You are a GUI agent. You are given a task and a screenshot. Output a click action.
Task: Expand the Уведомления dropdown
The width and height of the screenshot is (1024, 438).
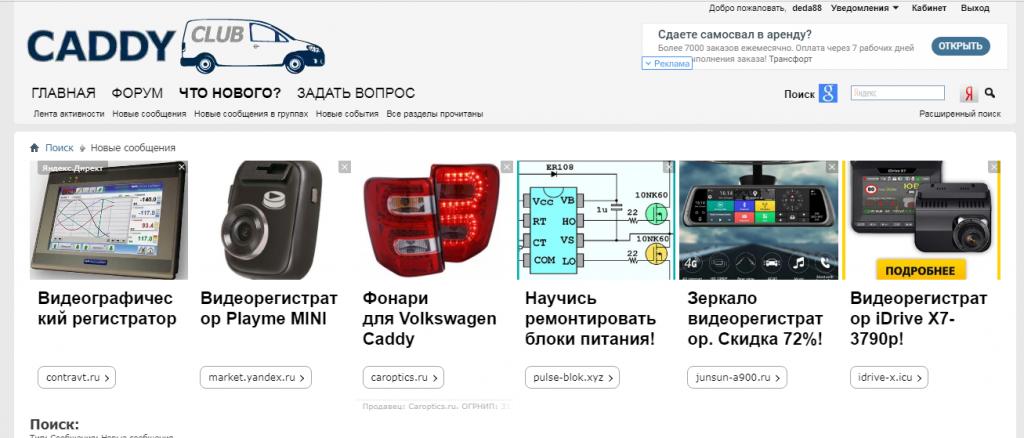tap(865, 8)
